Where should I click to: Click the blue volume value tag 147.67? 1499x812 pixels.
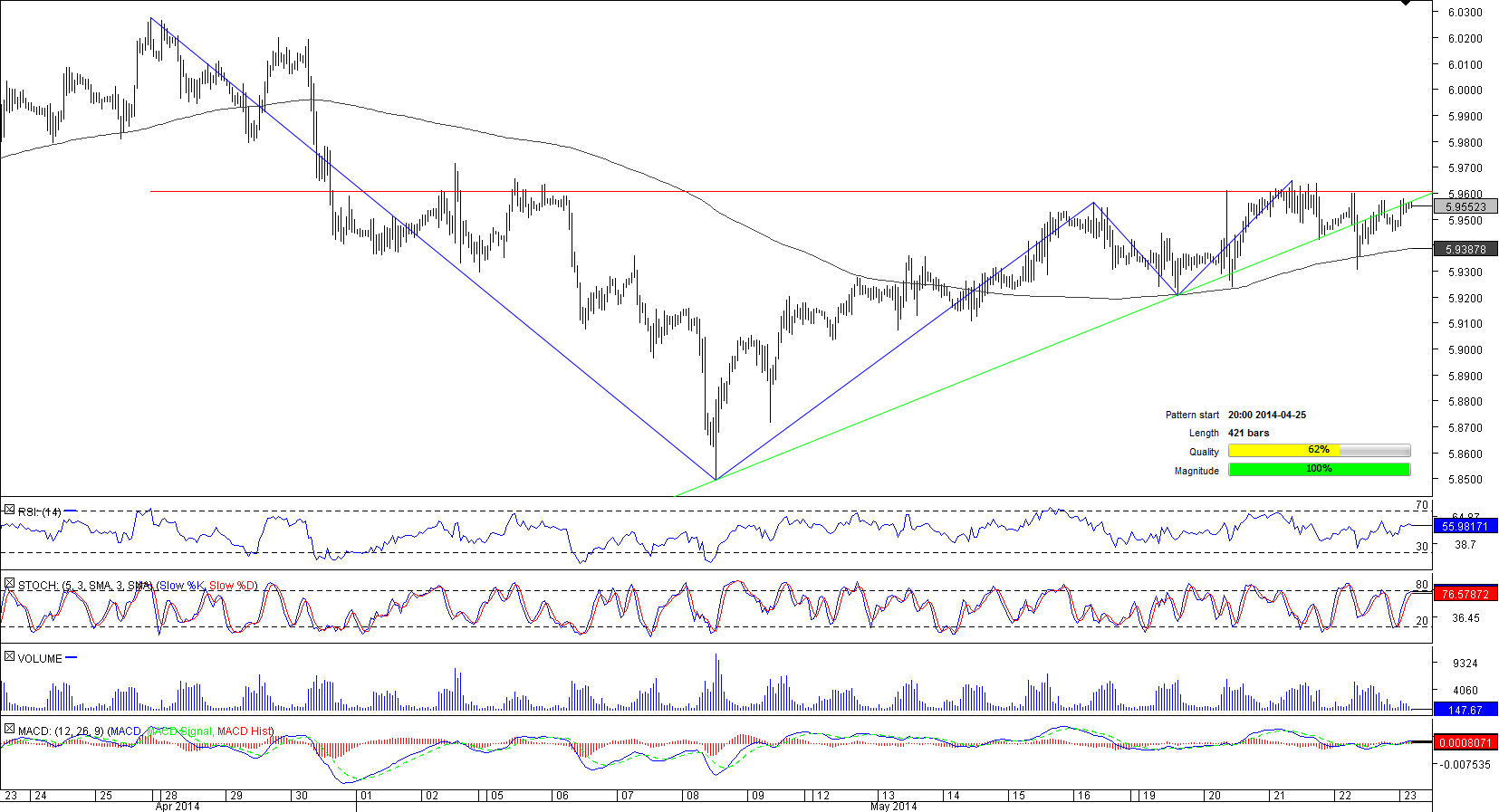(1465, 711)
